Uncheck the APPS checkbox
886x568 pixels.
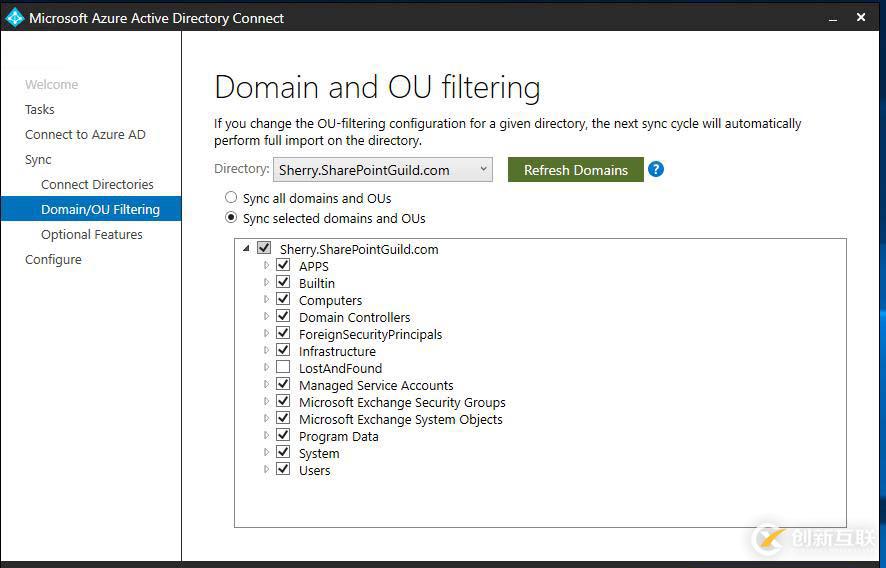click(283, 265)
